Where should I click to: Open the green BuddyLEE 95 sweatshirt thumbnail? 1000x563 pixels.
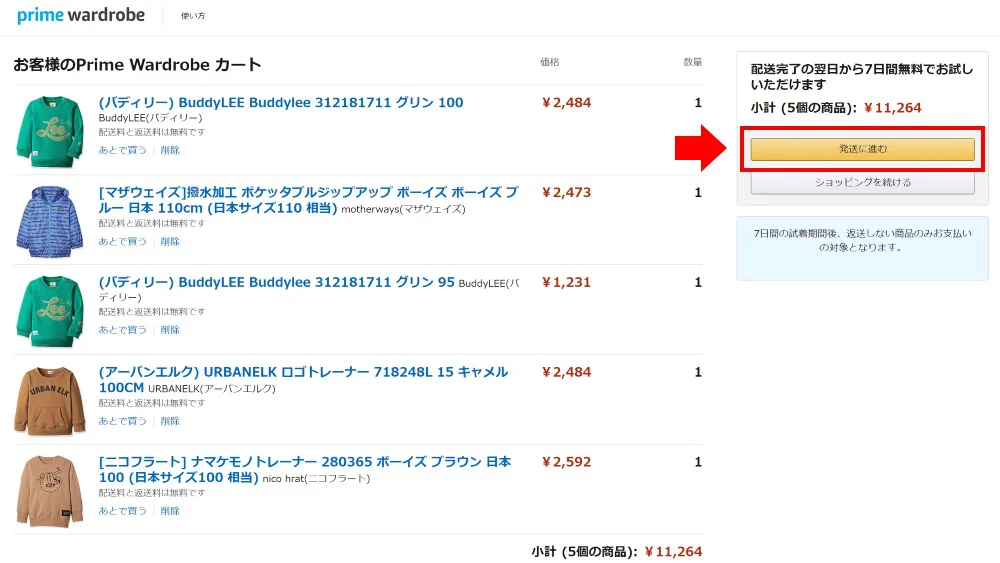pos(49,310)
